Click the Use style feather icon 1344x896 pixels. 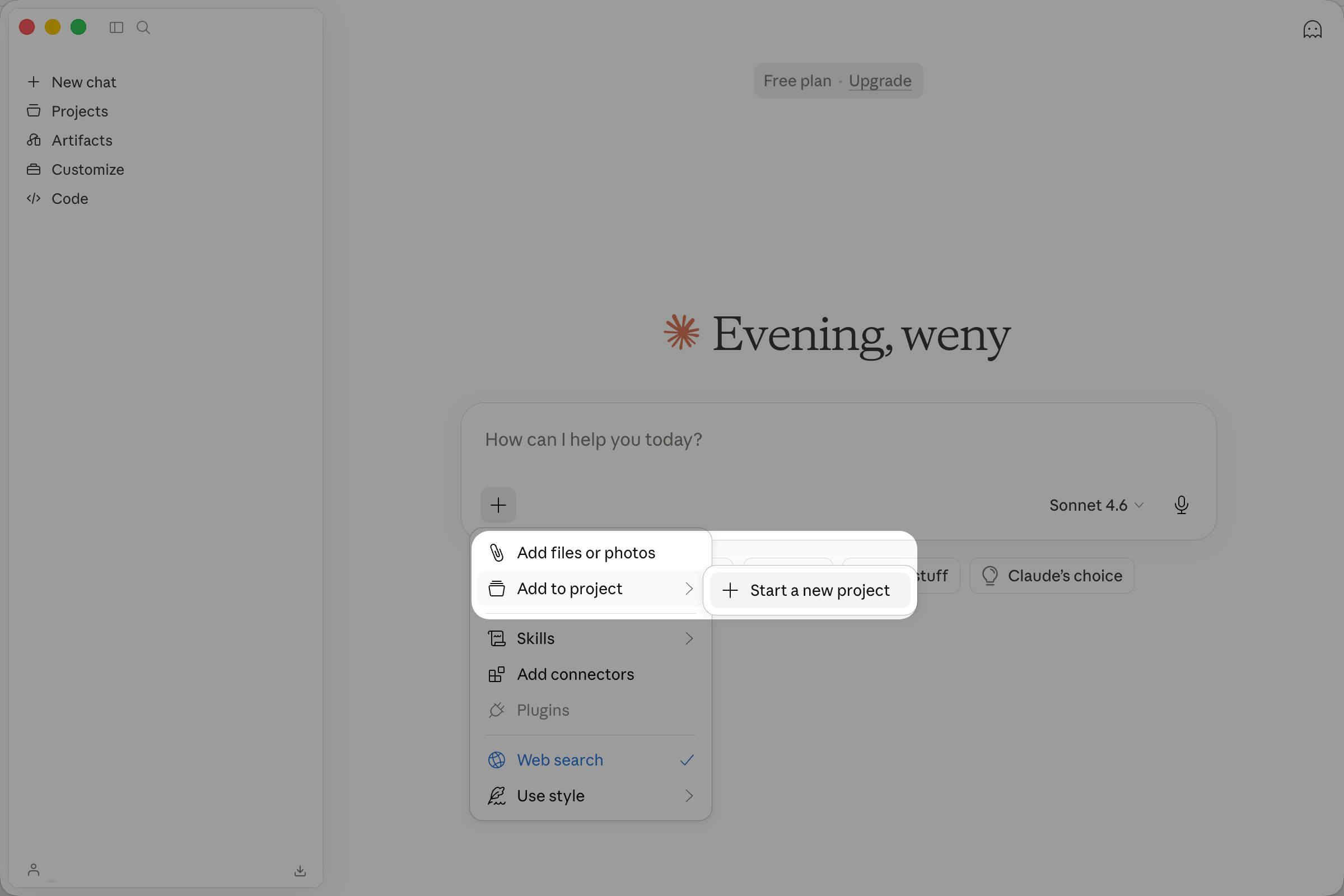[x=497, y=796]
